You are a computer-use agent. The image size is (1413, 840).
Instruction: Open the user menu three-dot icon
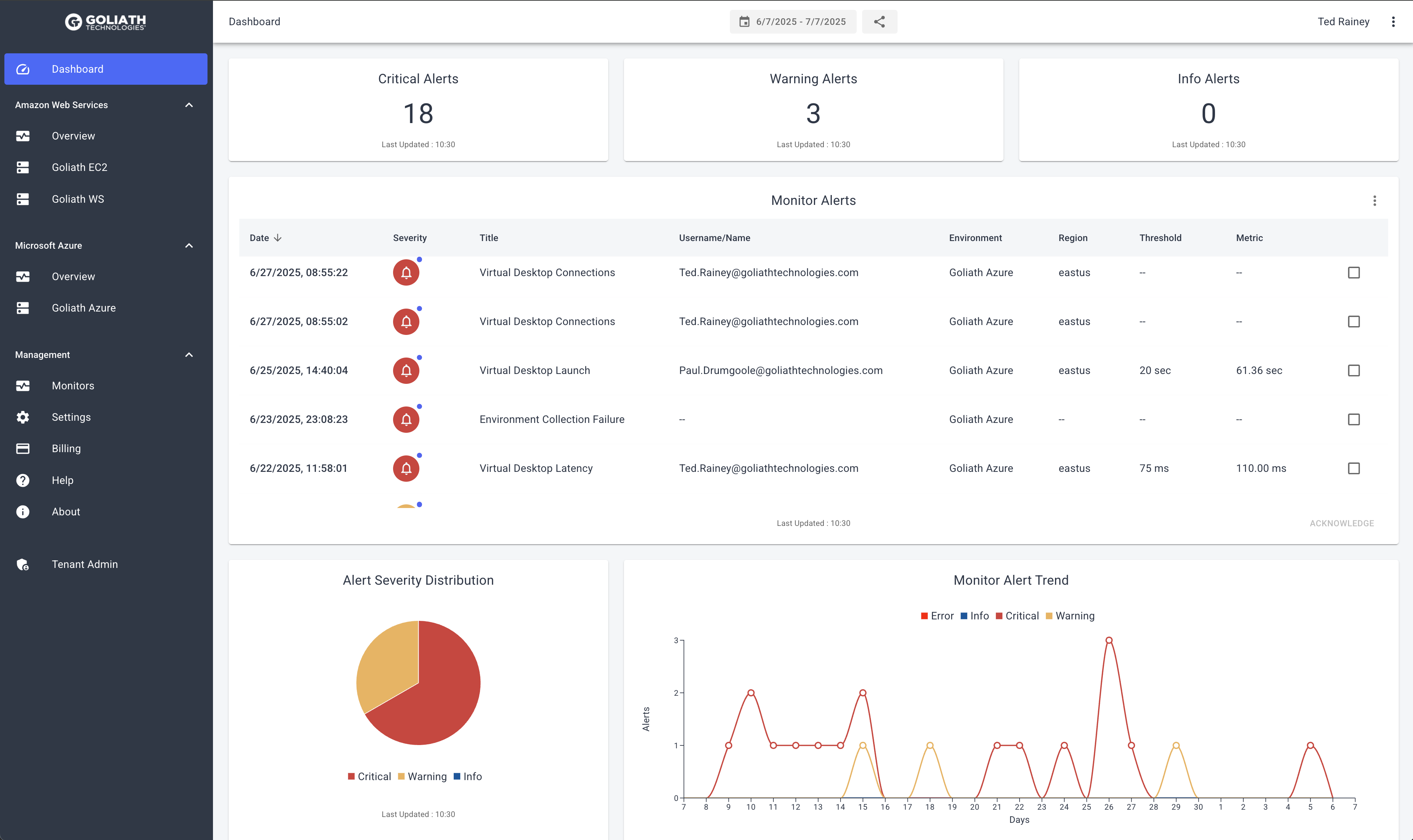click(x=1393, y=22)
